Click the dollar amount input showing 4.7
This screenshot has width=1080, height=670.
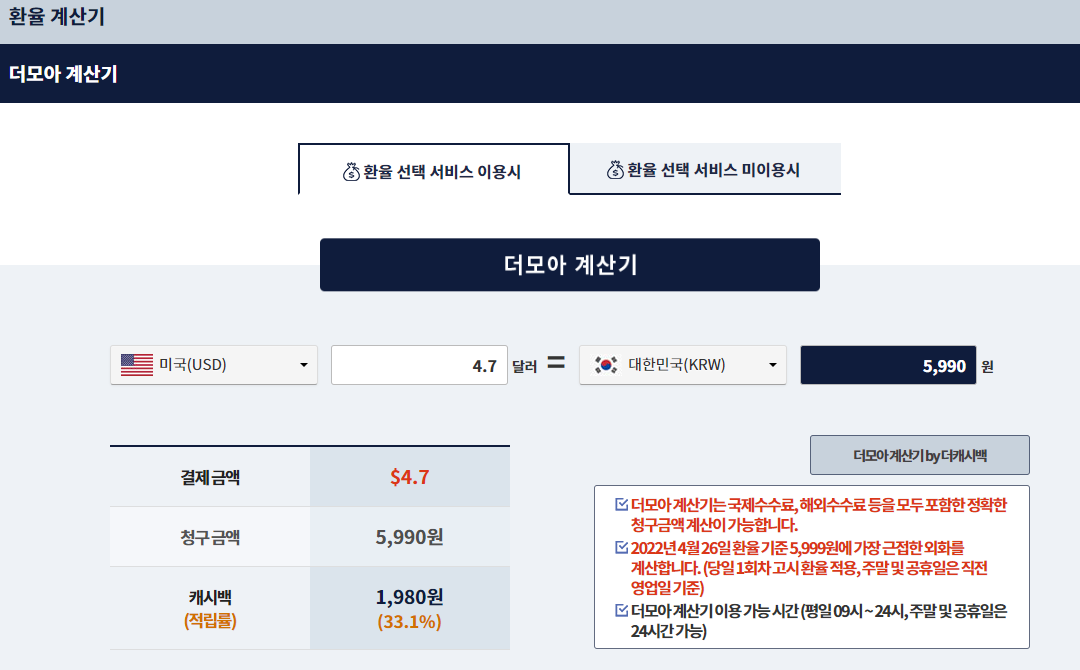[x=419, y=365]
